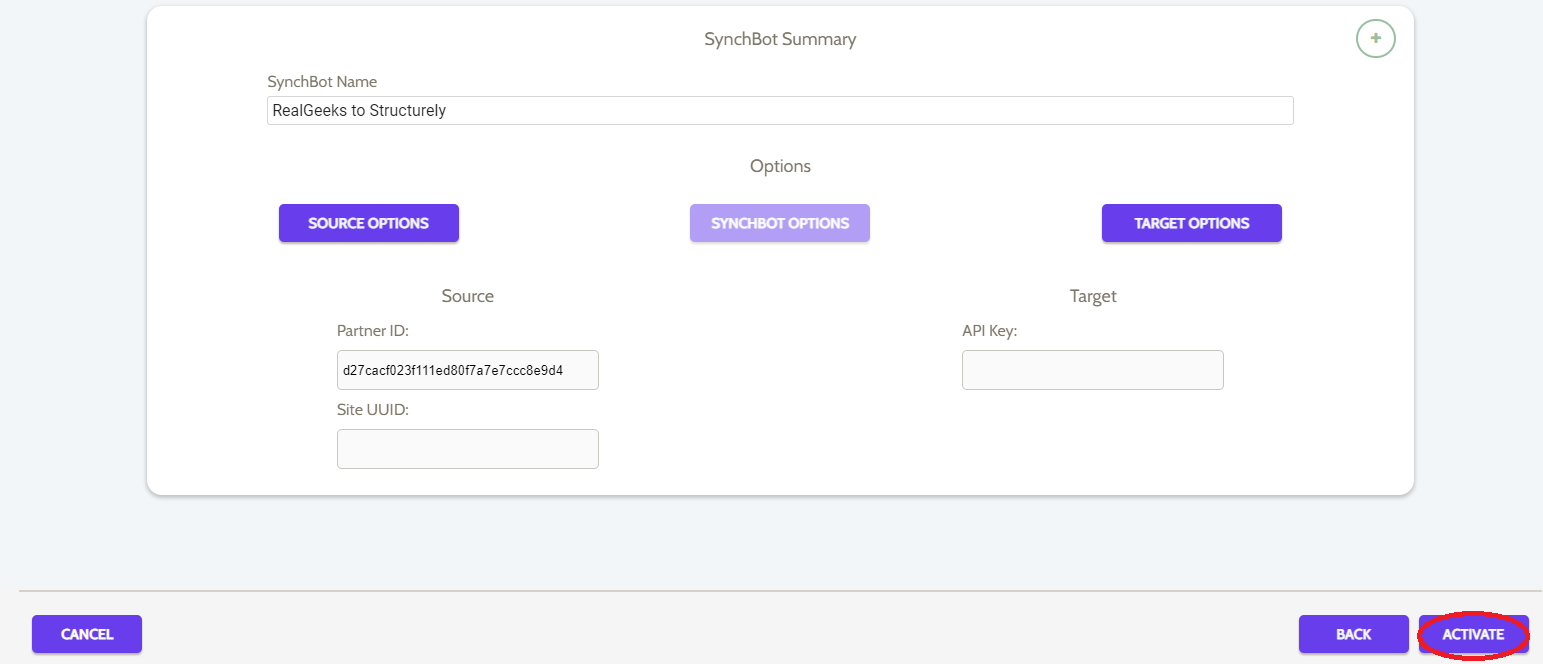Click the Cancel button
Screen dimensions: 1543x664
click(x=87, y=634)
